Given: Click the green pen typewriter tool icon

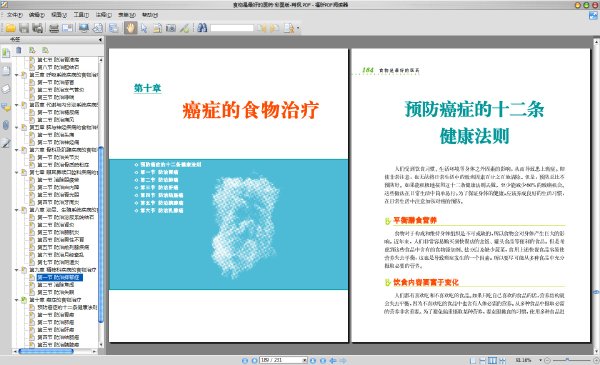Looking at the screenshot, I should click(x=184, y=28).
